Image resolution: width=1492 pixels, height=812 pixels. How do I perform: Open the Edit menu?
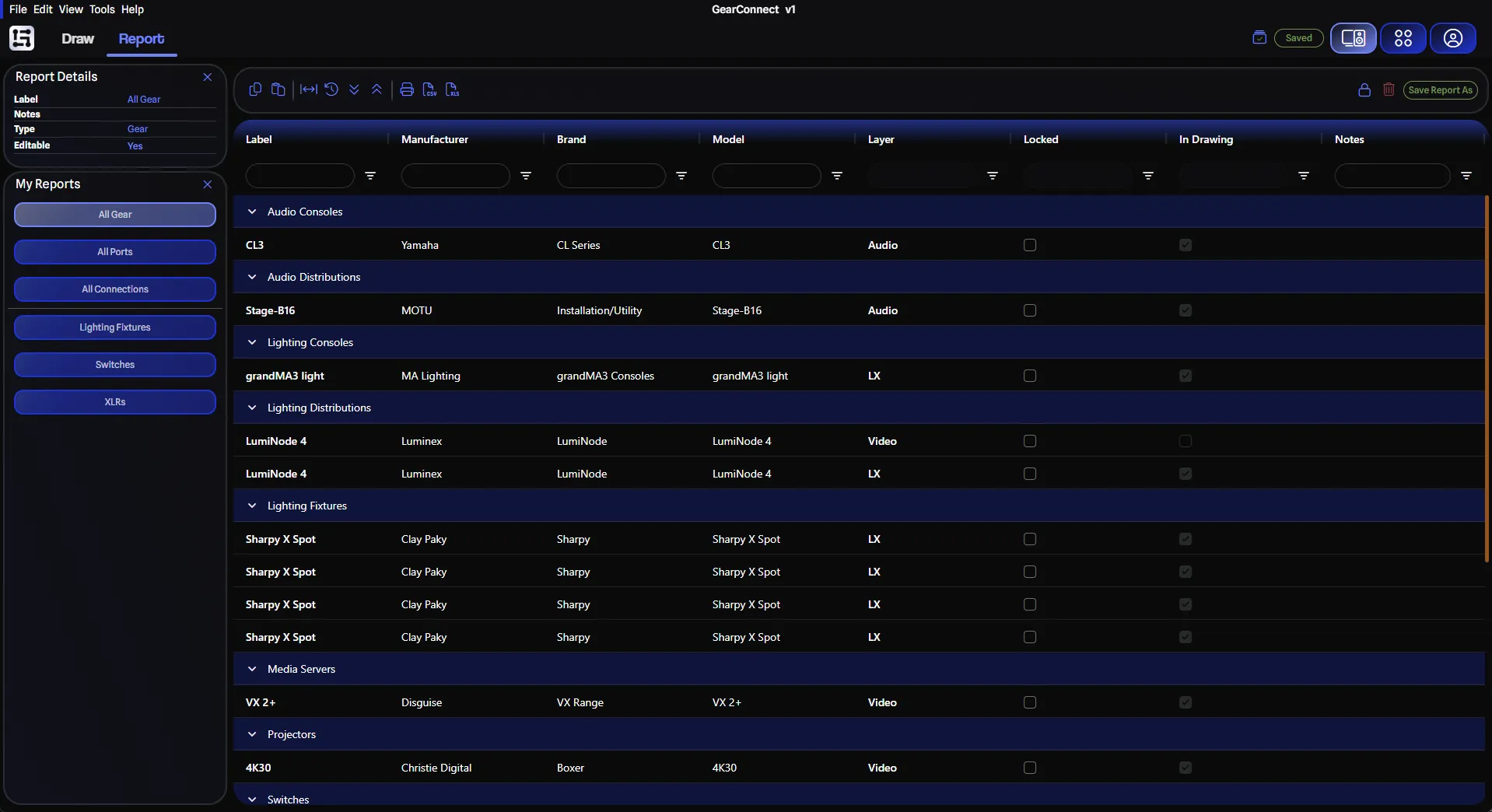[43, 9]
